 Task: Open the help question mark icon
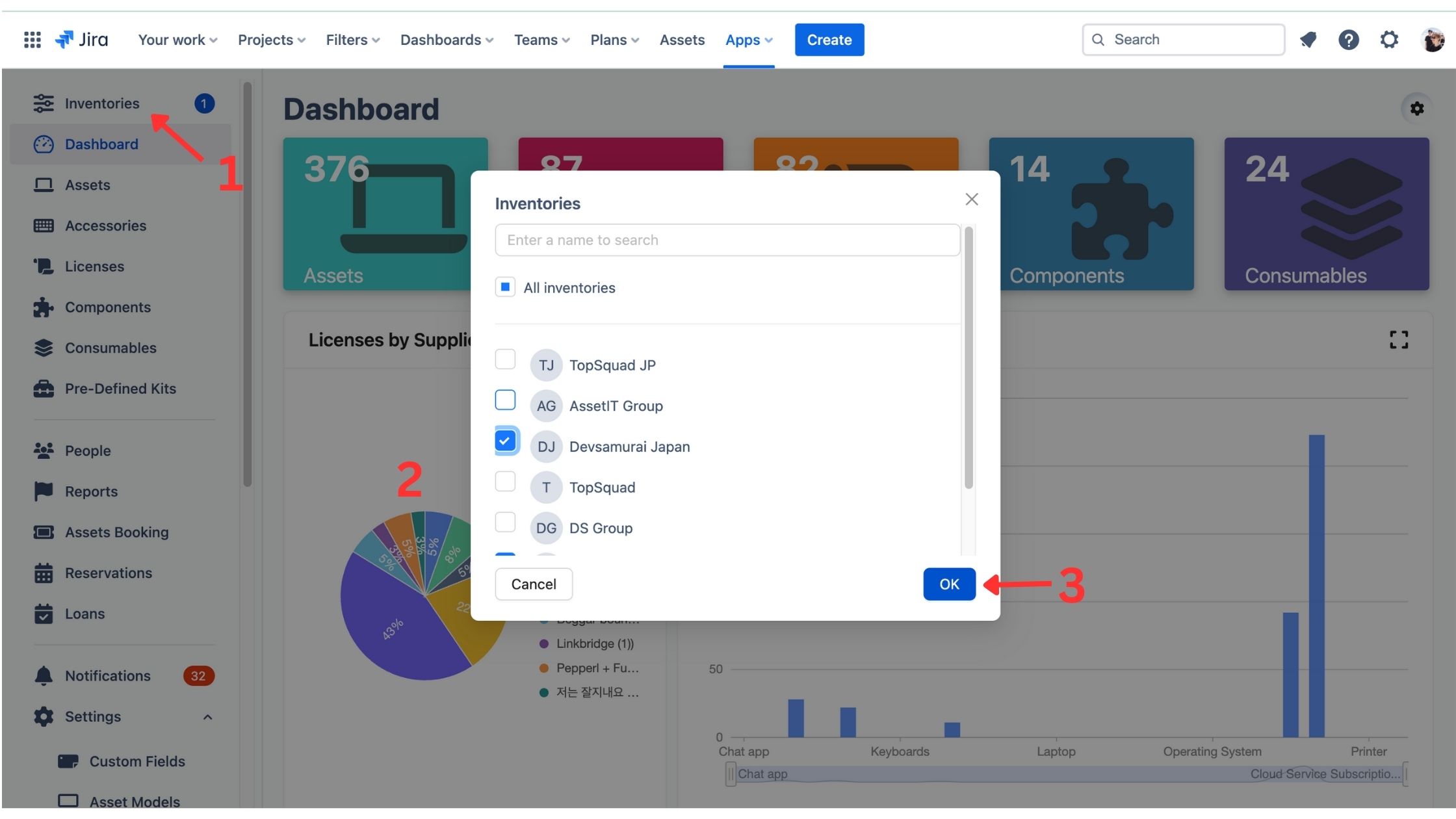[x=1348, y=40]
